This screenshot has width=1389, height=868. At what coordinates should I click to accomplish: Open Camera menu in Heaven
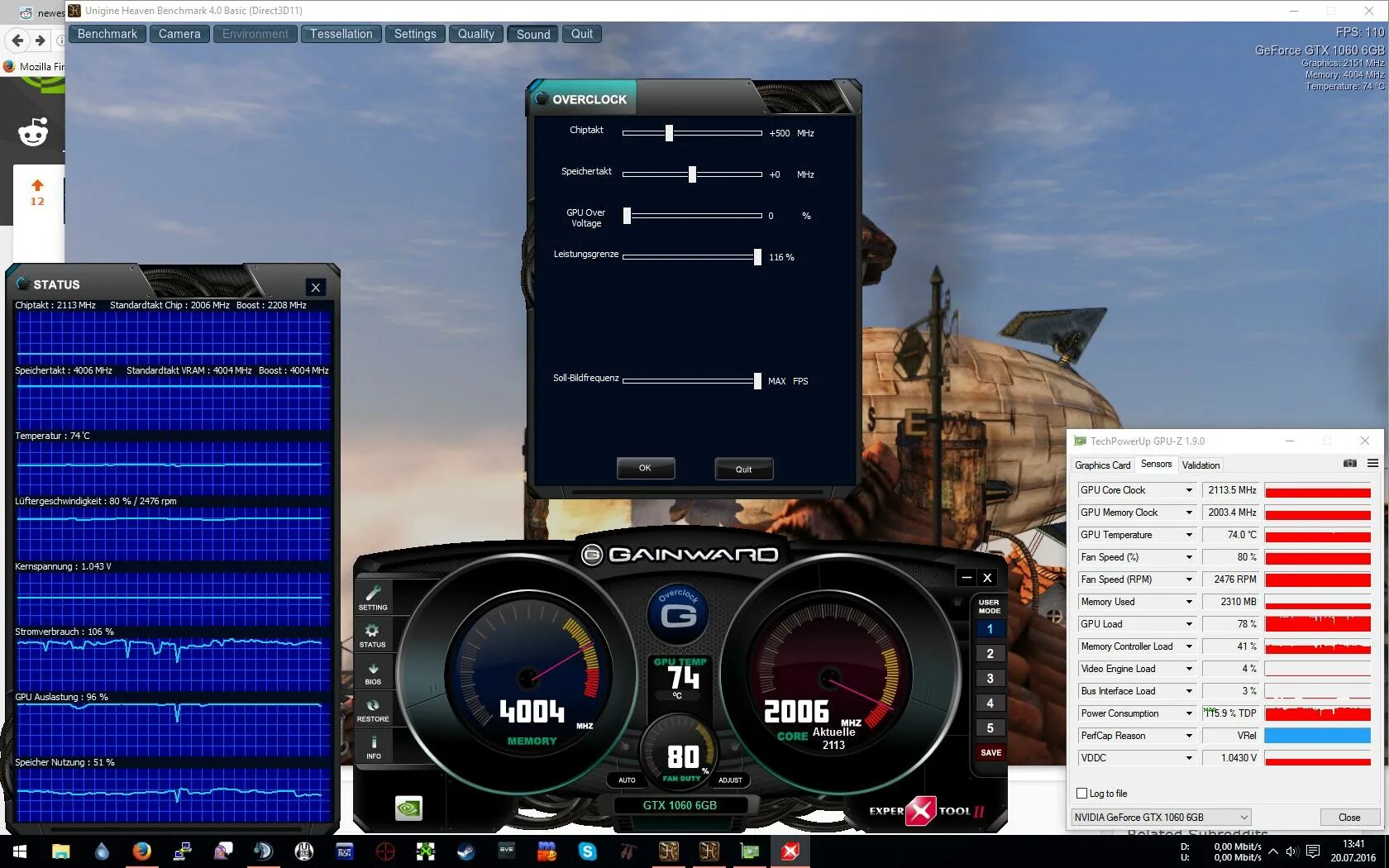click(x=179, y=34)
